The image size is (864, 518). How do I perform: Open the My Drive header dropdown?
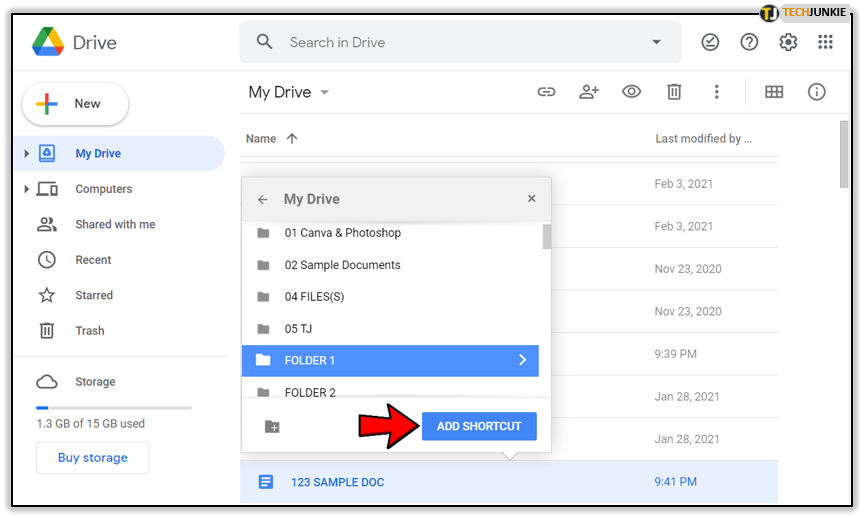(x=324, y=93)
